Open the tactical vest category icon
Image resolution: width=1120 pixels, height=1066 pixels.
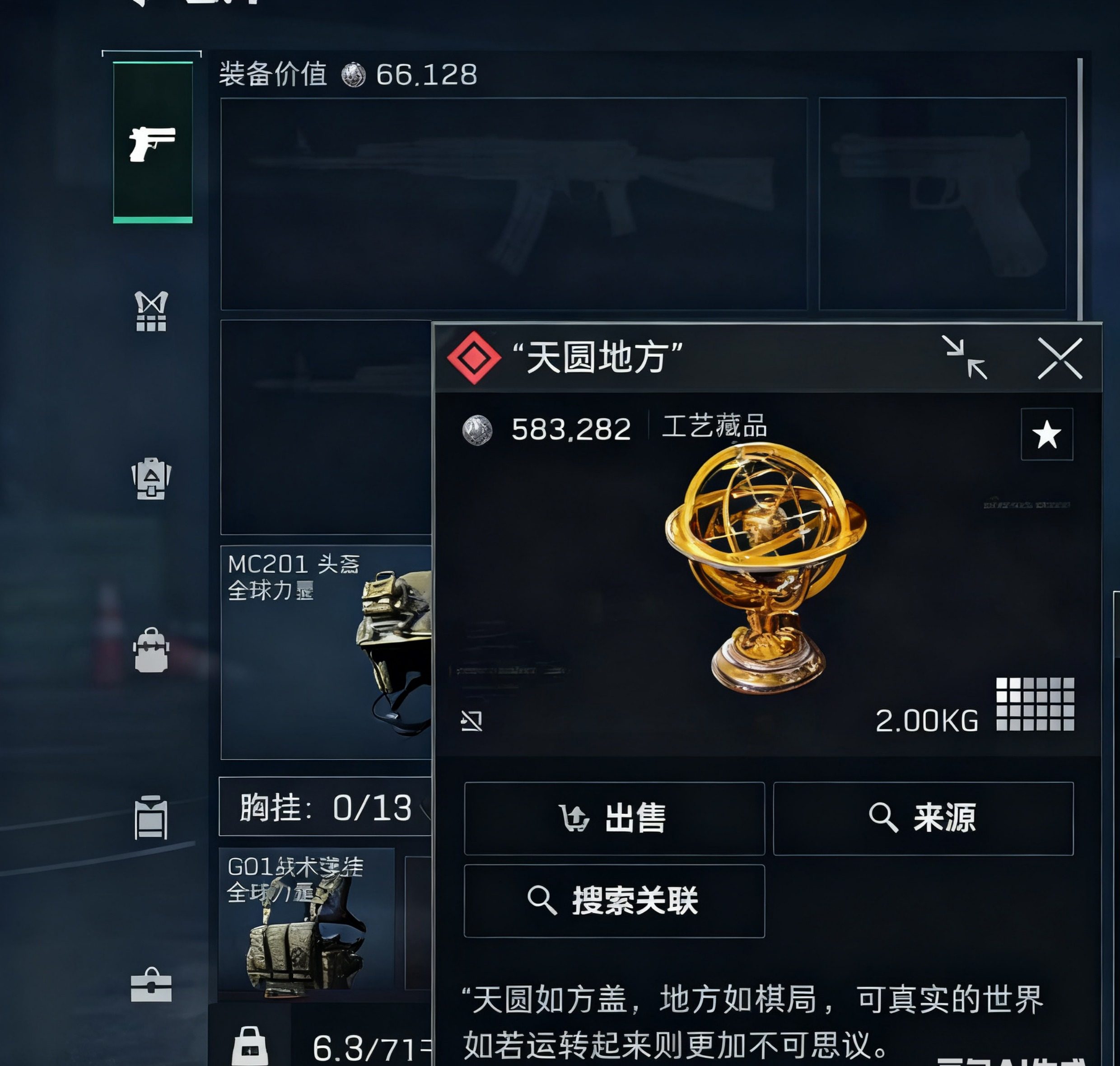pos(151,311)
